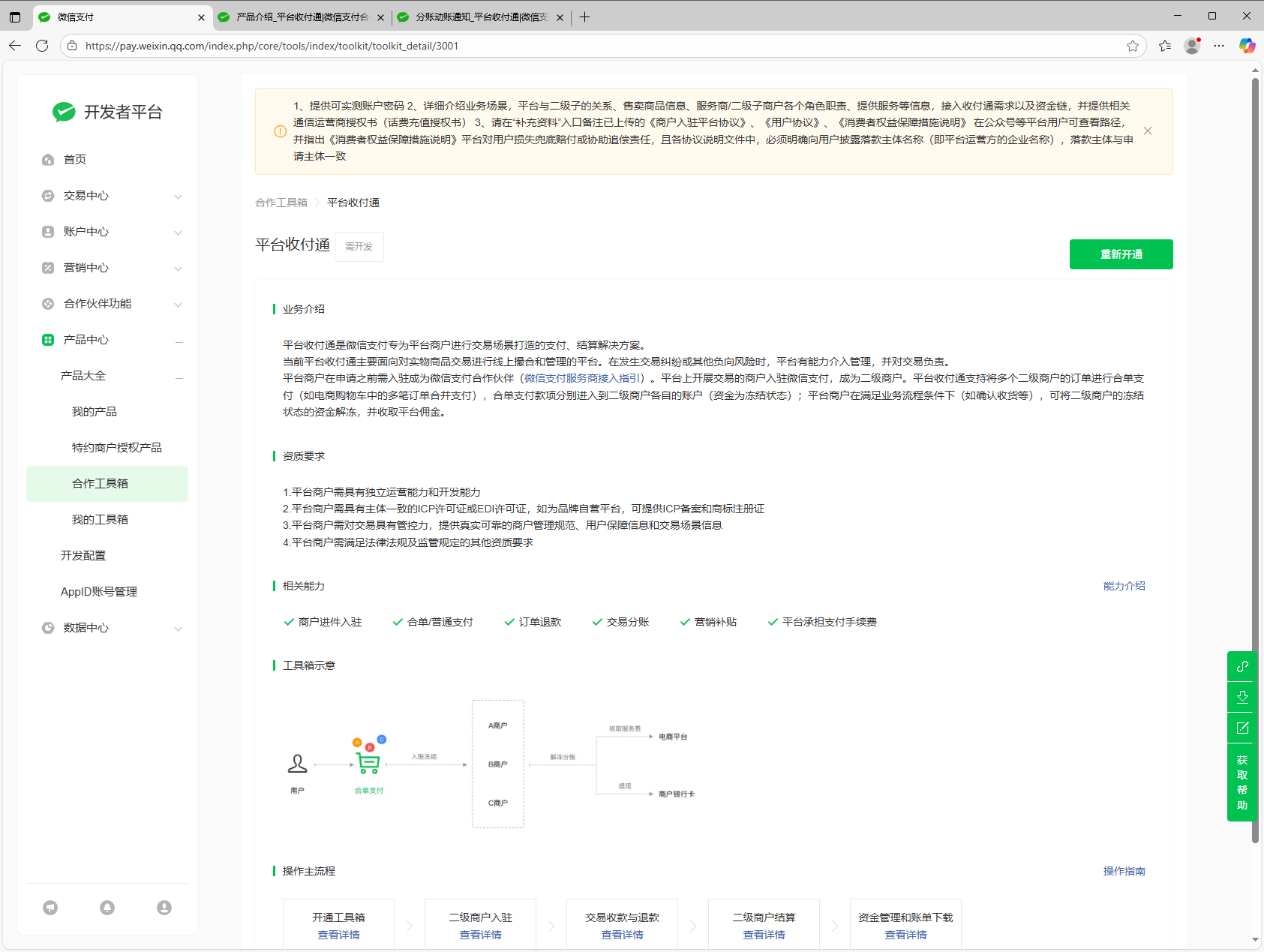Expand the 营销中心 menu chevron
1264x952 pixels.
(179, 269)
